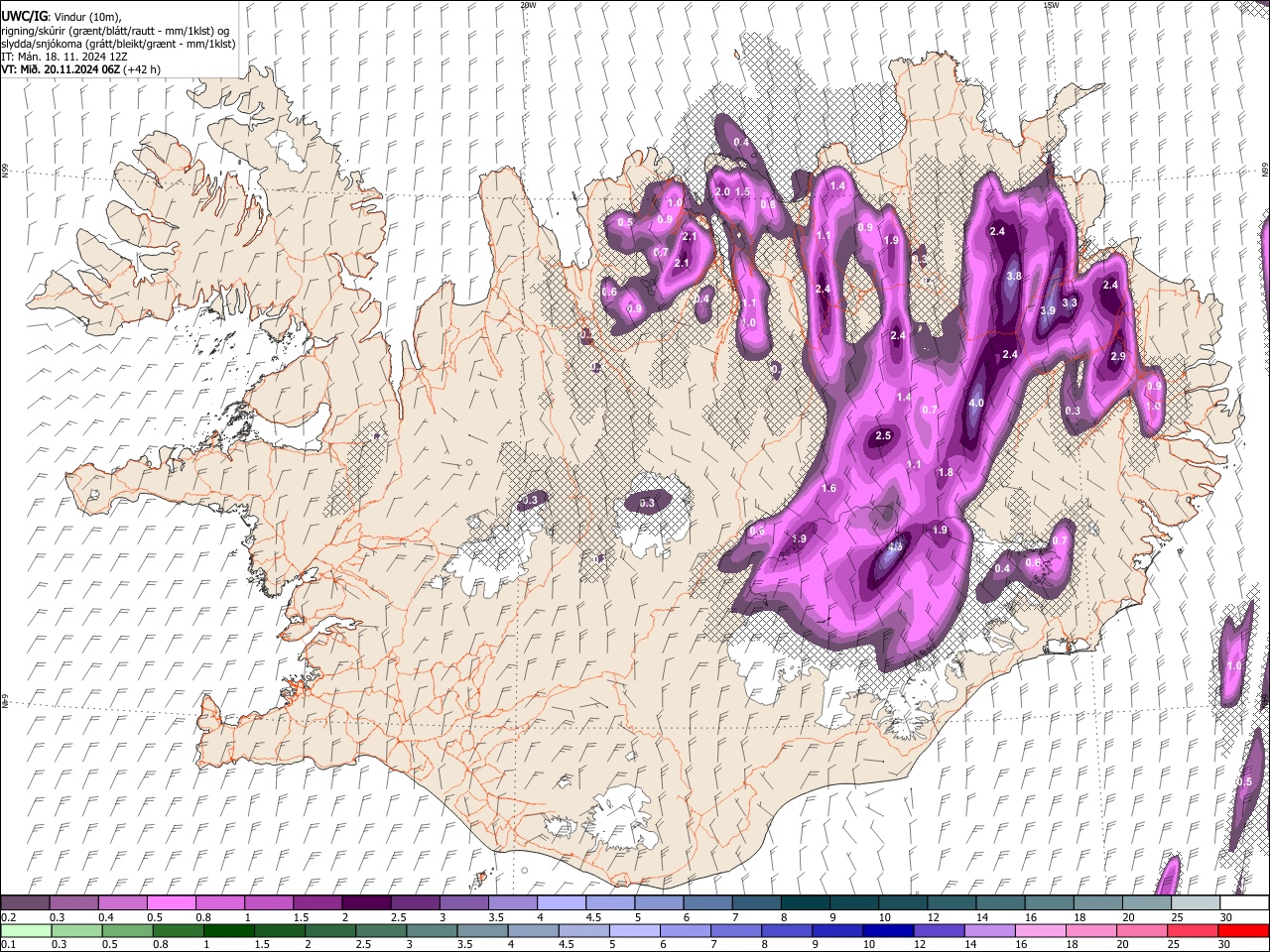Click the 3.9 snowfall value on the map
The width and height of the screenshot is (1270, 952).
pos(1048,310)
